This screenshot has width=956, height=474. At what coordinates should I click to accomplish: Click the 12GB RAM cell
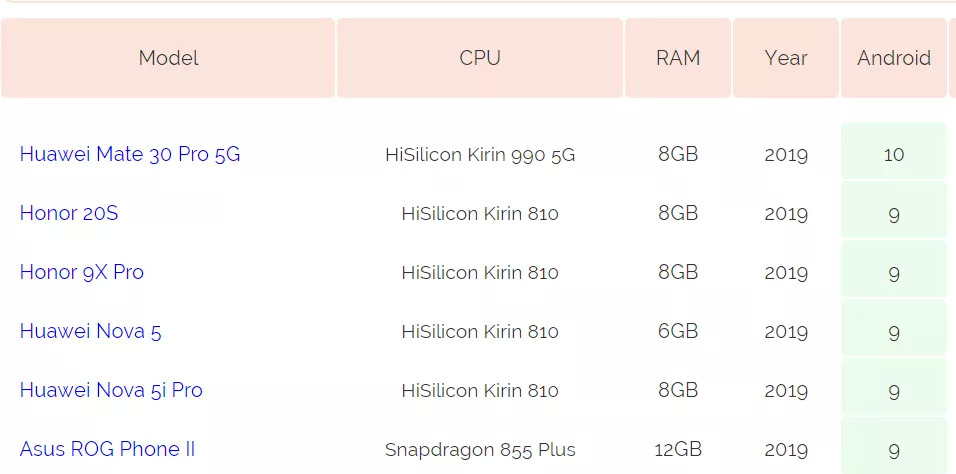click(x=678, y=450)
